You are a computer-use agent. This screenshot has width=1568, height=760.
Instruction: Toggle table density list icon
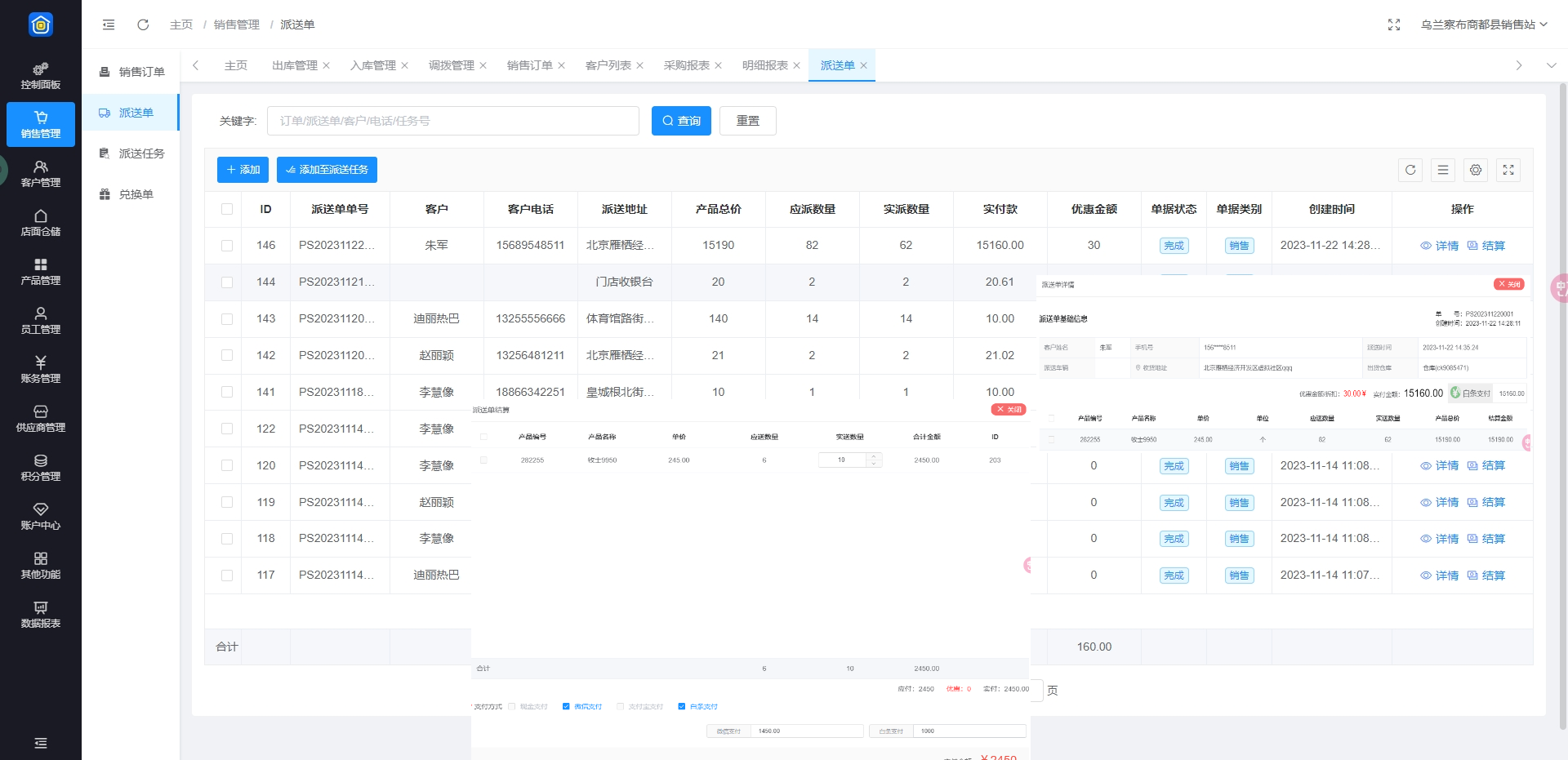[x=1442, y=170]
